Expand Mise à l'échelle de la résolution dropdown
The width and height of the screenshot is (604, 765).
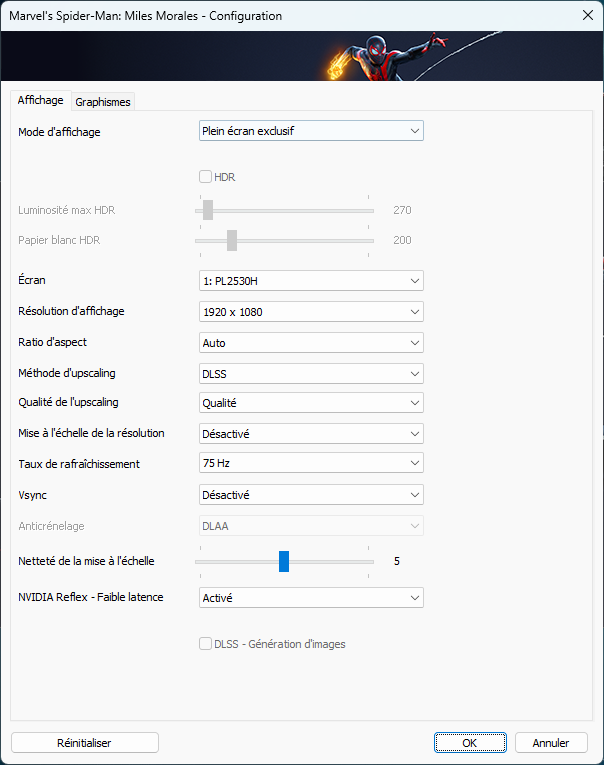point(311,434)
